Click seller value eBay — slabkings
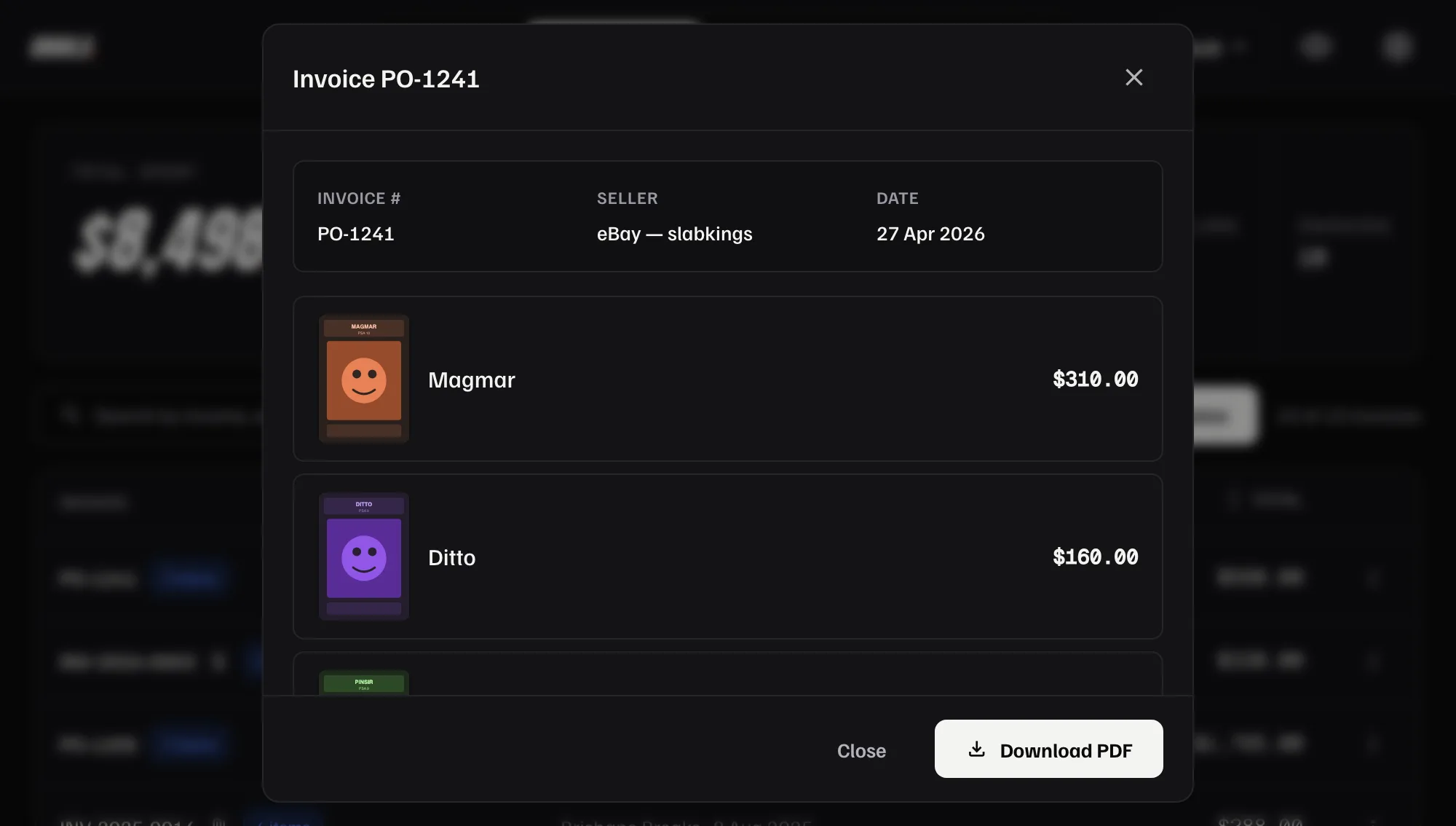The image size is (1456, 826). coord(674,234)
